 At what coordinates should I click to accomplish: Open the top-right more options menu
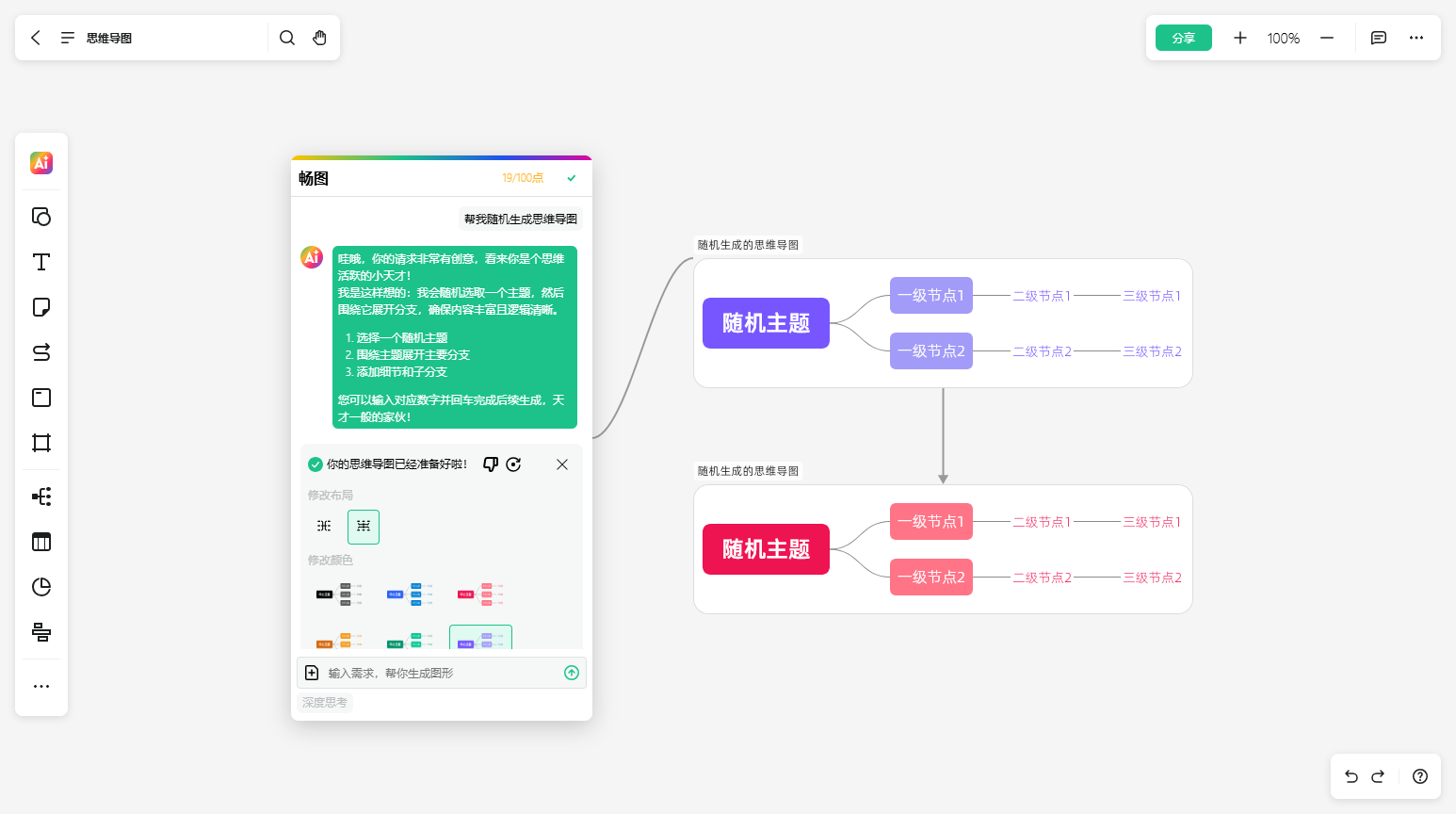pyautogui.click(x=1416, y=38)
